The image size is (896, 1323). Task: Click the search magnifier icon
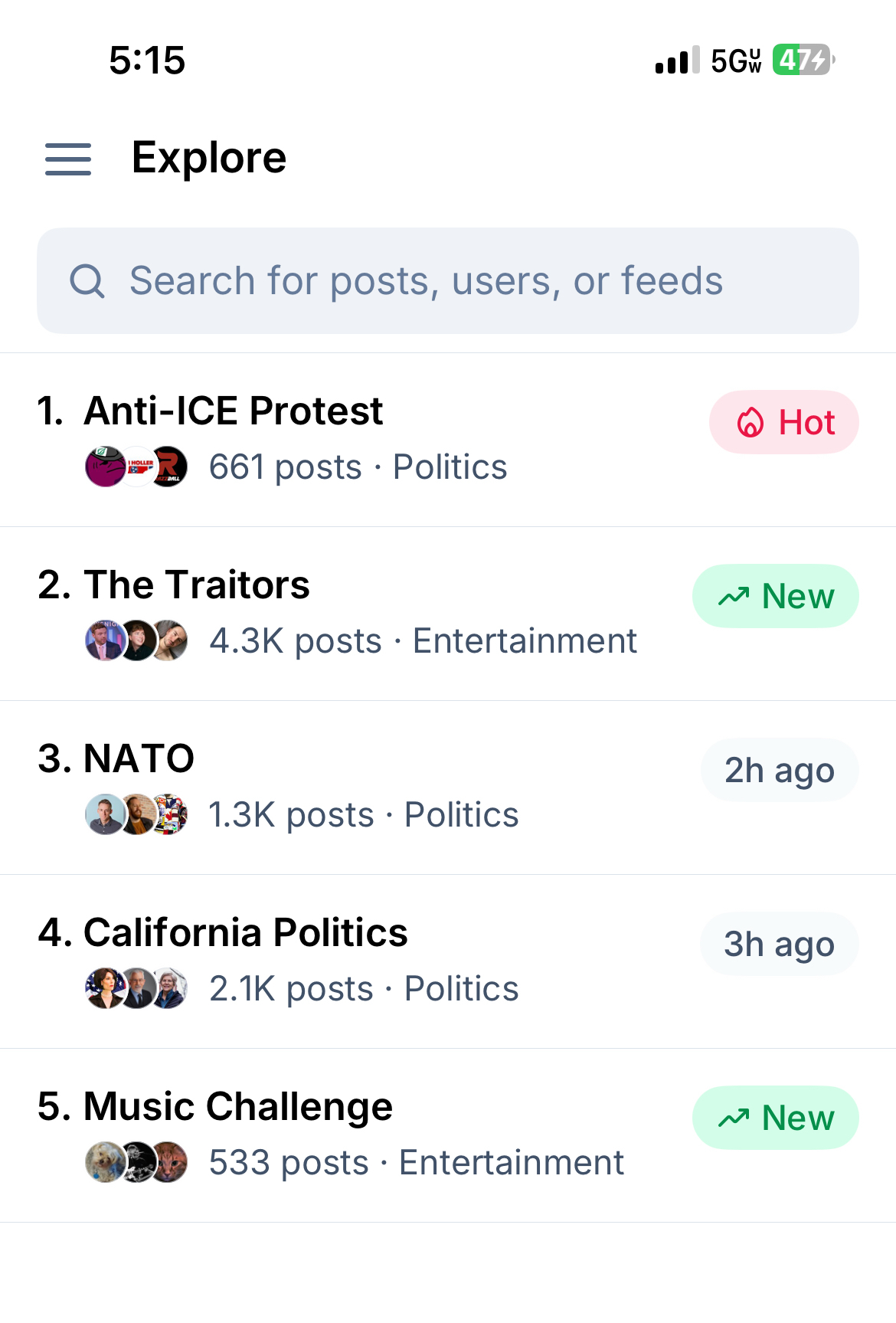coord(87,281)
